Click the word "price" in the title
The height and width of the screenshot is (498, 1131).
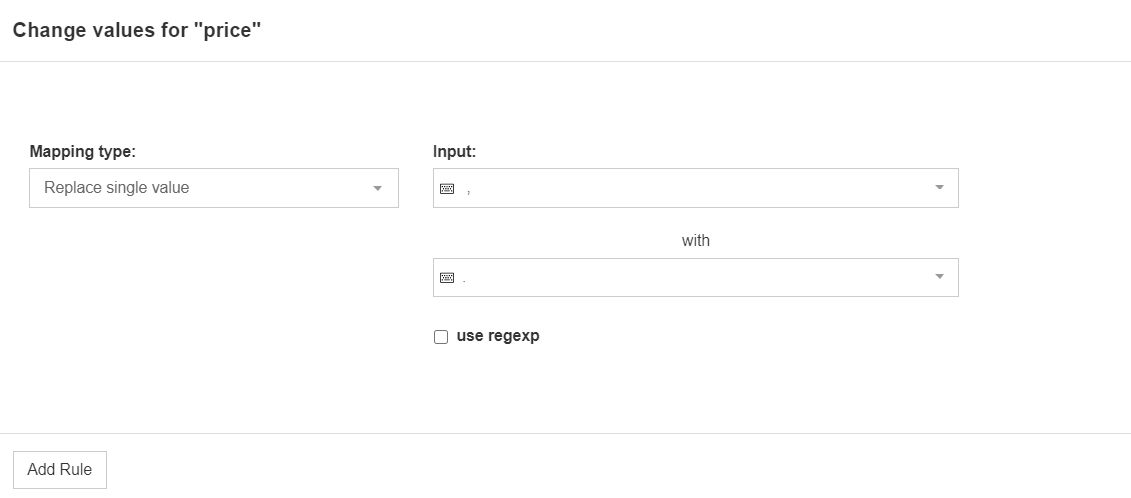228,30
